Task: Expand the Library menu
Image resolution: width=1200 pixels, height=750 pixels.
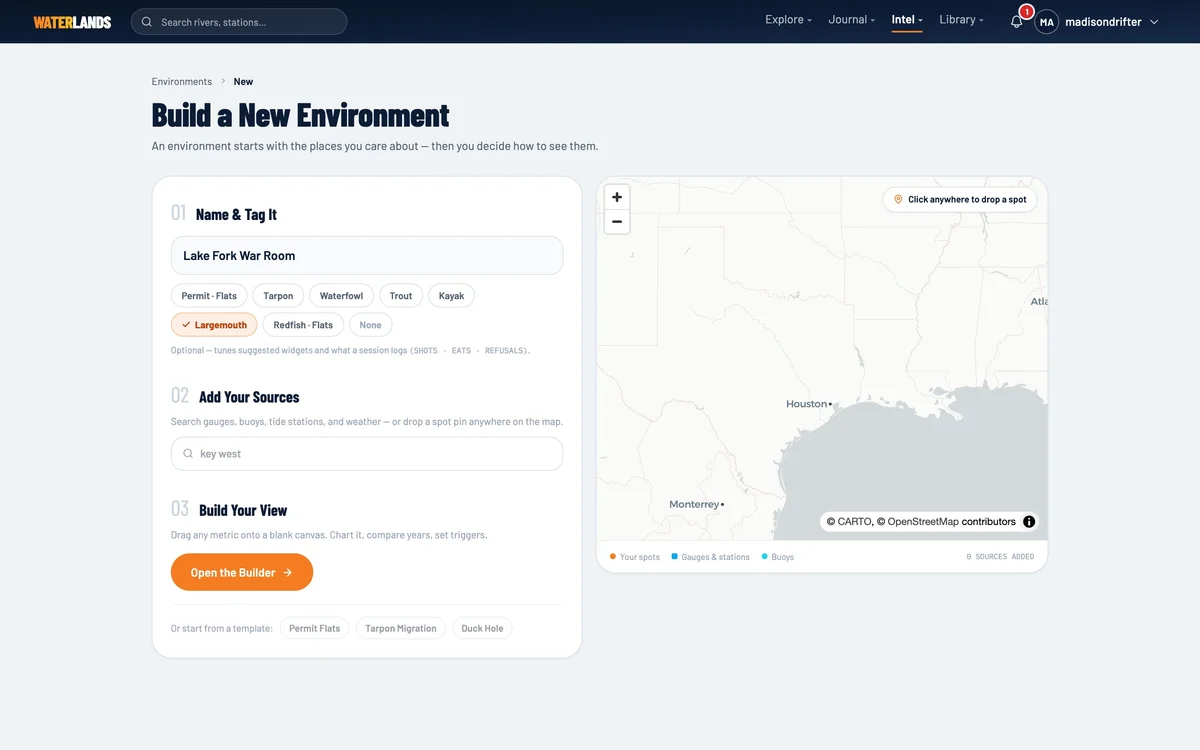Action: [x=961, y=20]
